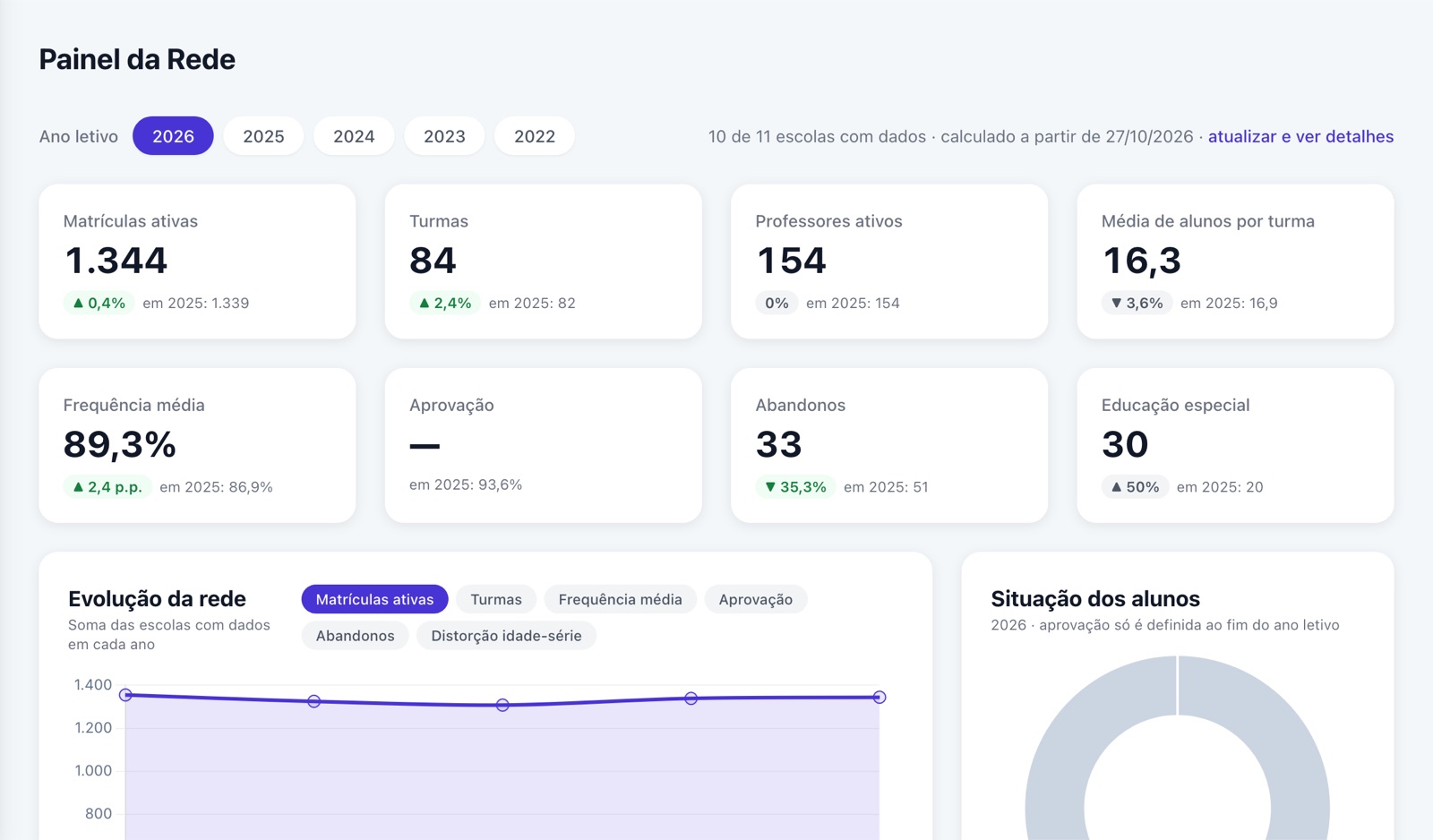
Task: Click the Turmas 84 card
Action: [x=543, y=261]
